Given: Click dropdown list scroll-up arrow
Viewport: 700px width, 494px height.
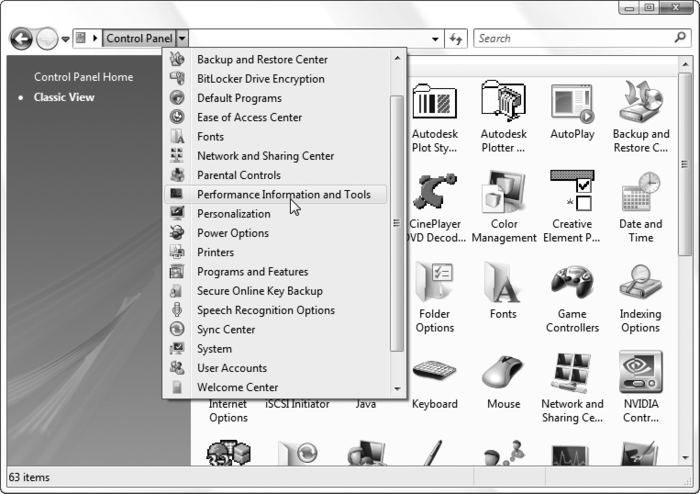Looking at the screenshot, I should click(x=397, y=58).
